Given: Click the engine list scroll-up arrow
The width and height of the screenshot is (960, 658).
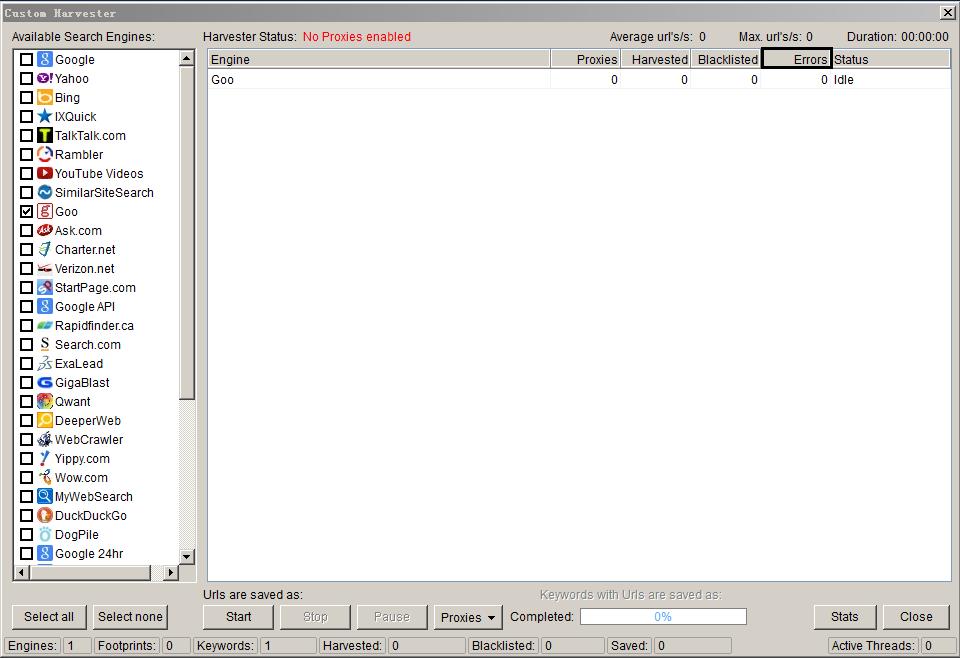Looking at the screenshot, I should pos(187,58).
